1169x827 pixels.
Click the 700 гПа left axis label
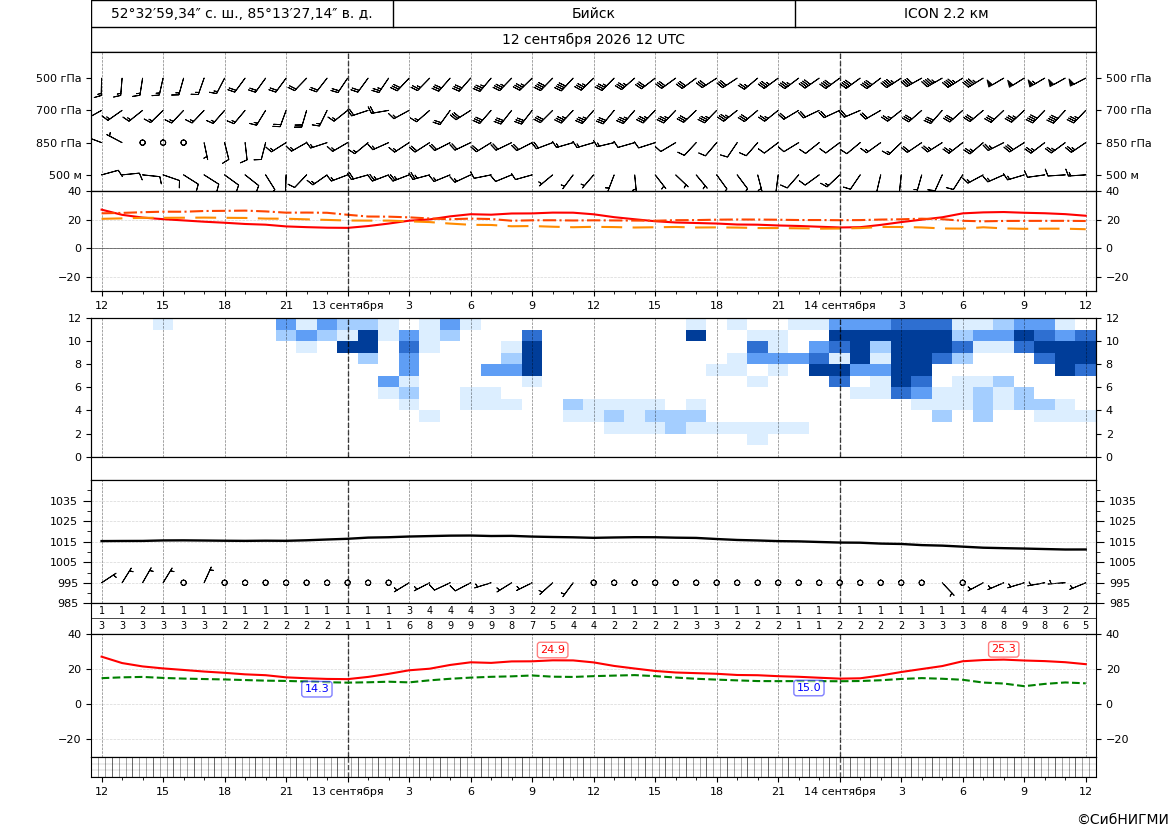(x=59, y=110)
